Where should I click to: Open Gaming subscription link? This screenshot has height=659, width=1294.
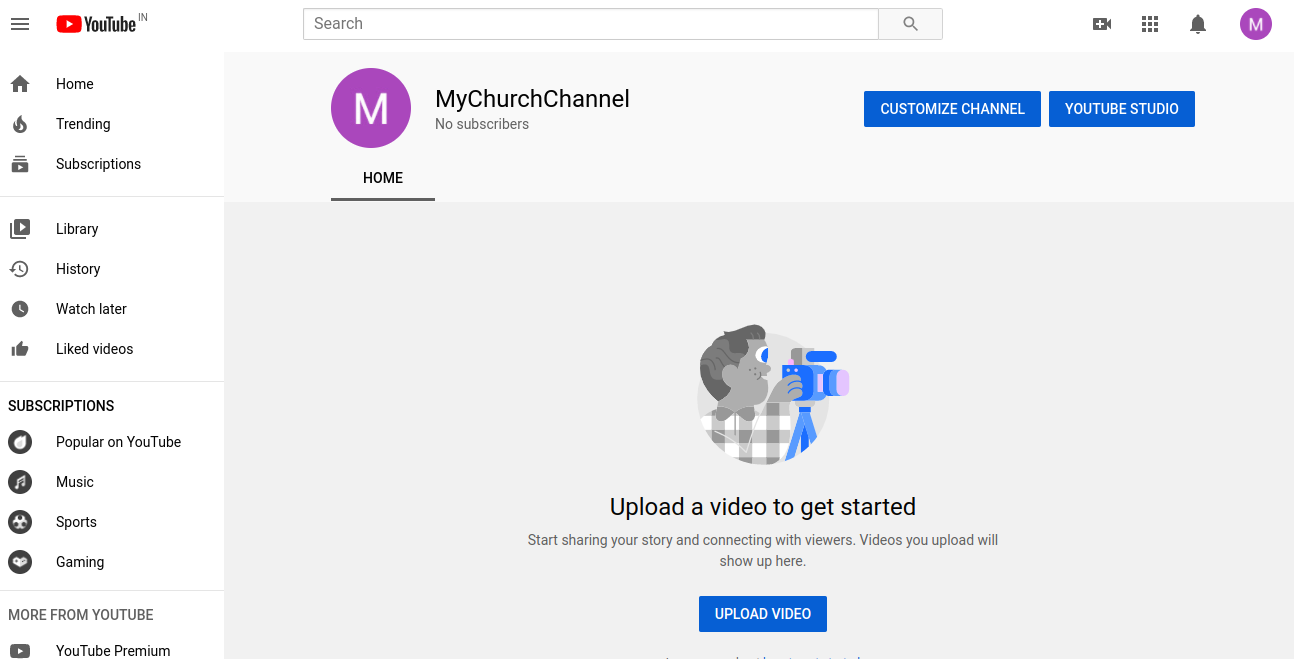[x=112, y=562]
